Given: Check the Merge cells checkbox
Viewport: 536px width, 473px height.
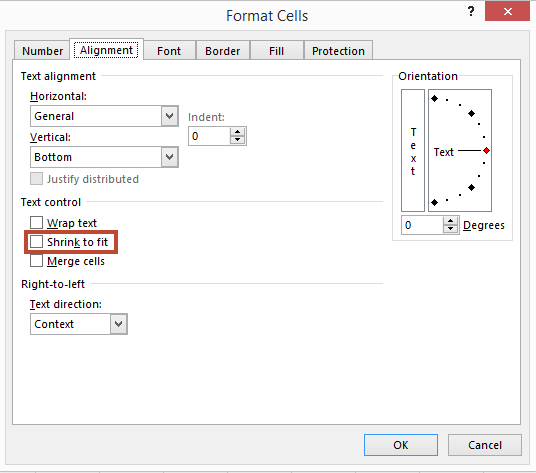Looking at the screenshot, I should coord(36,261).
